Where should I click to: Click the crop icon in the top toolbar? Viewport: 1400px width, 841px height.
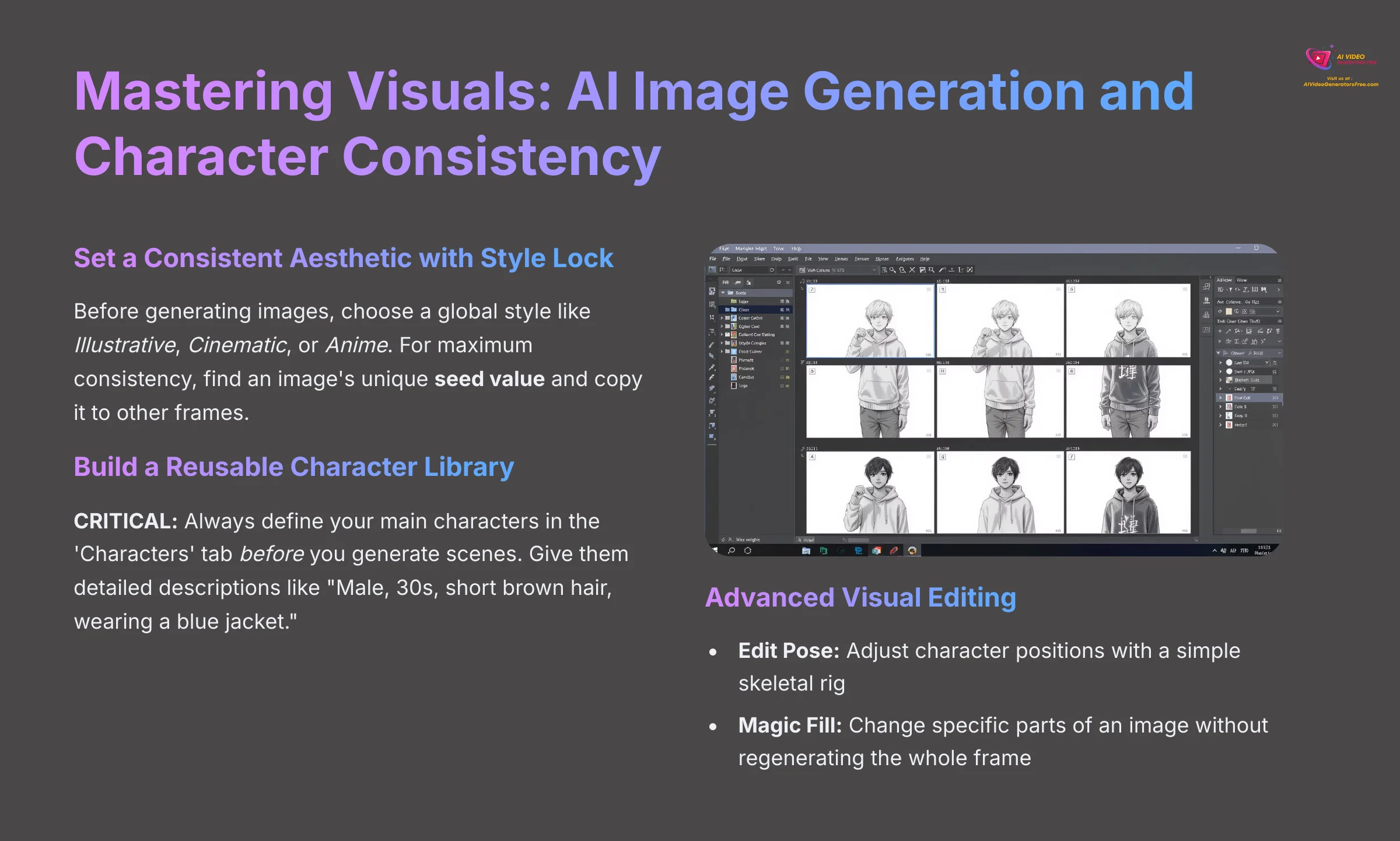pyautogui.click(x=932, y=270)
